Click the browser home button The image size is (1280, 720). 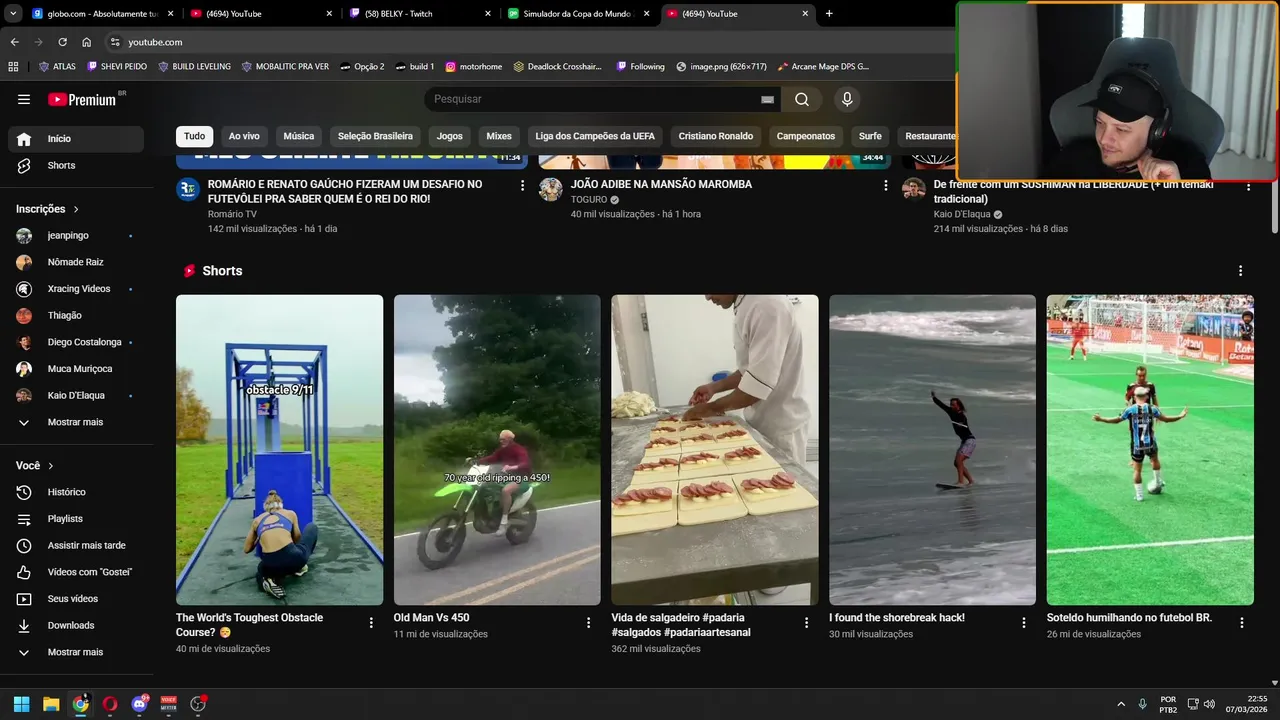click(x=87, y=42)
